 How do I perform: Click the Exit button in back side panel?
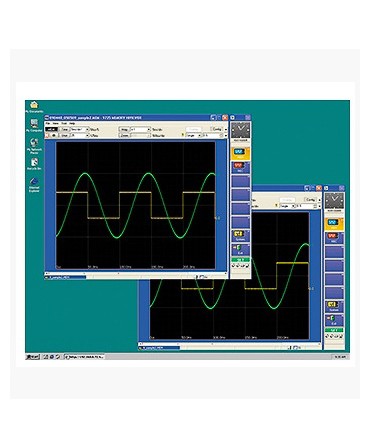tap(334, 320)
